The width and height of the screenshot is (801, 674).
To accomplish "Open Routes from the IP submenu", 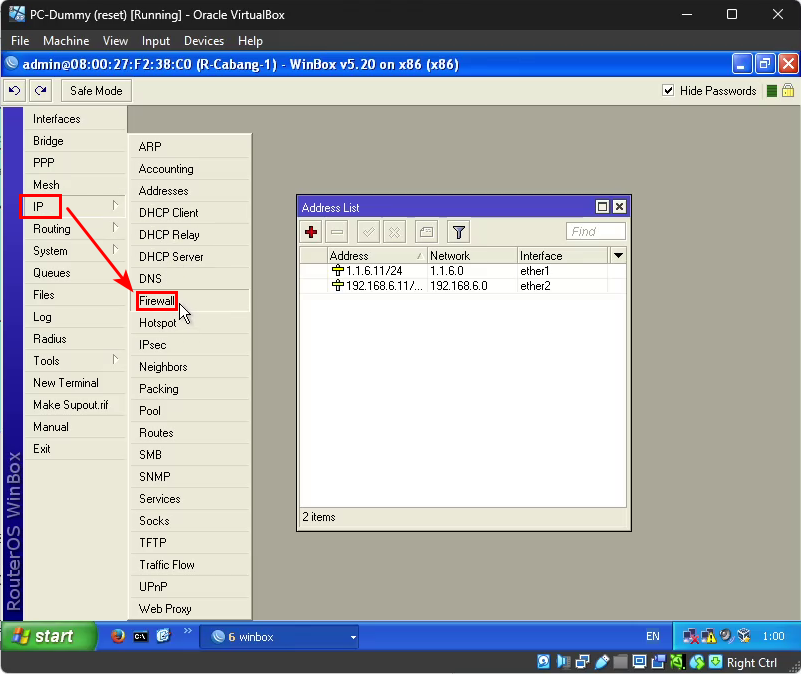I will click(190, 433).
